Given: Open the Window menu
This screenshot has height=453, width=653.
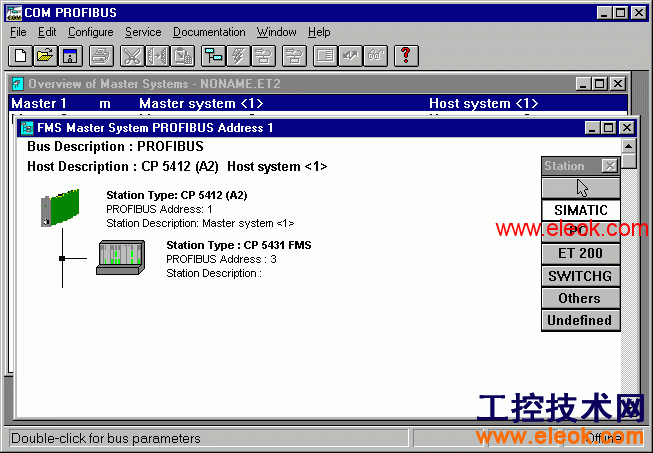Looking at the screenshot, I should [x=277, y=32].
